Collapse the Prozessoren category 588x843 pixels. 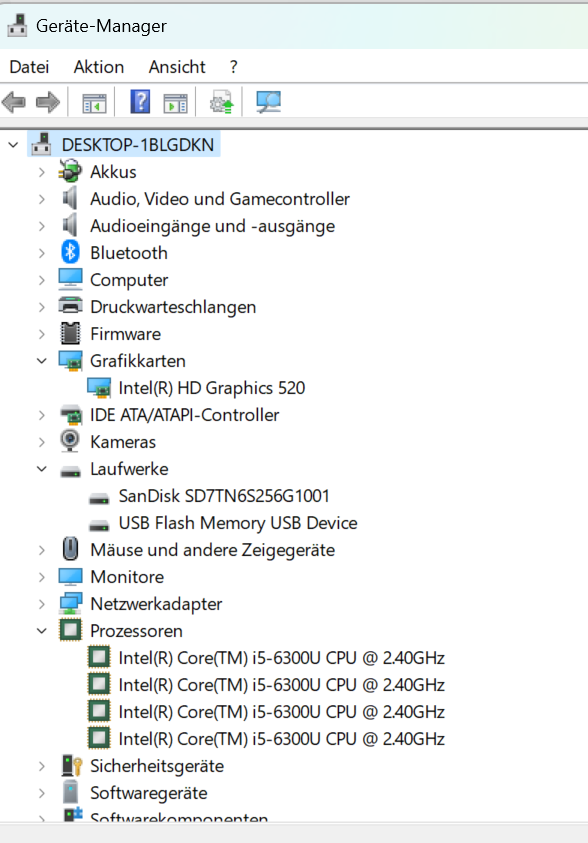pyautogui.click(x=42, y=631)
